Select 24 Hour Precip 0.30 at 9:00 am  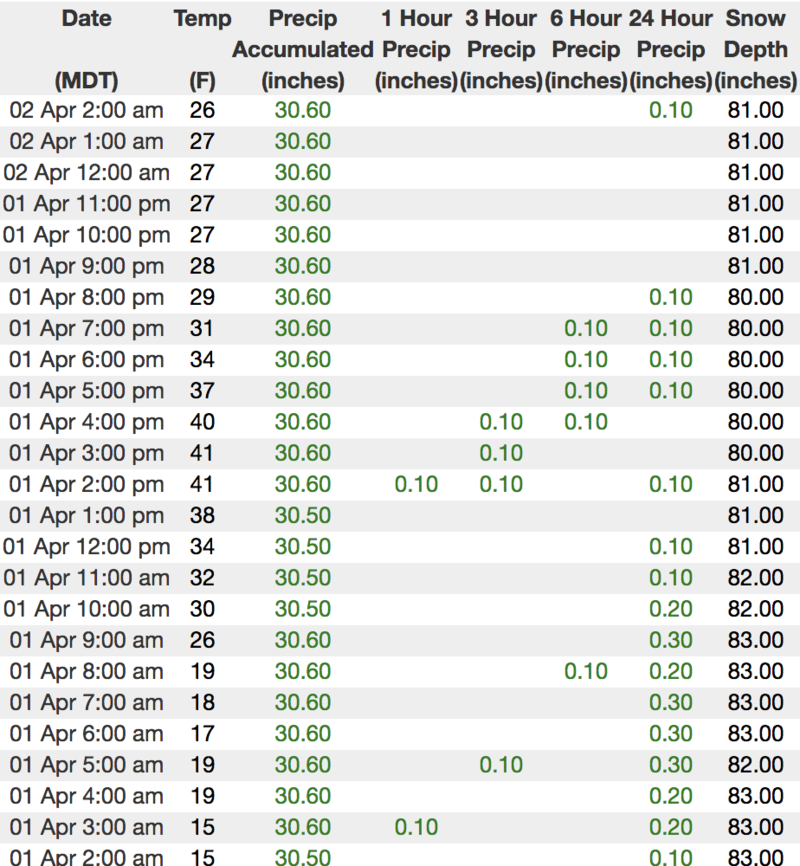click(671, 641)
